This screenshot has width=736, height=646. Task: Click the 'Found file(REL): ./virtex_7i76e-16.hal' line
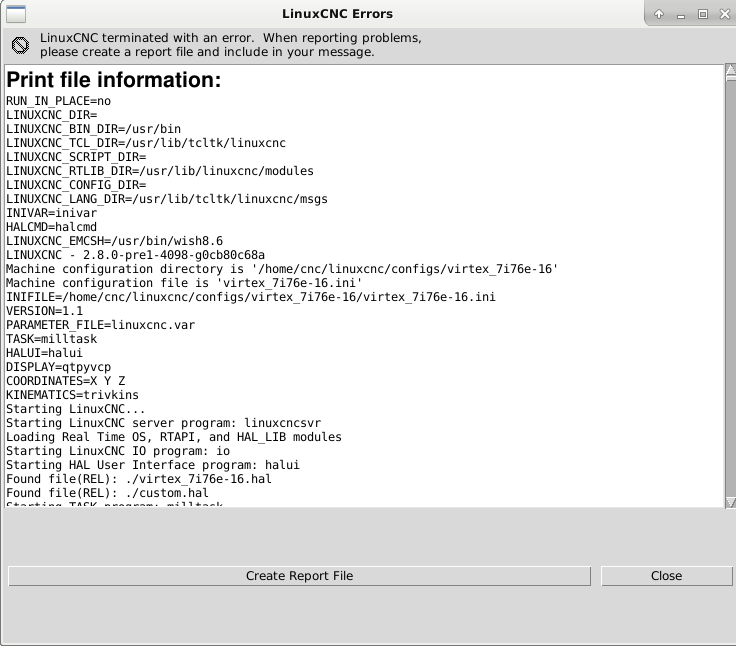139,479
